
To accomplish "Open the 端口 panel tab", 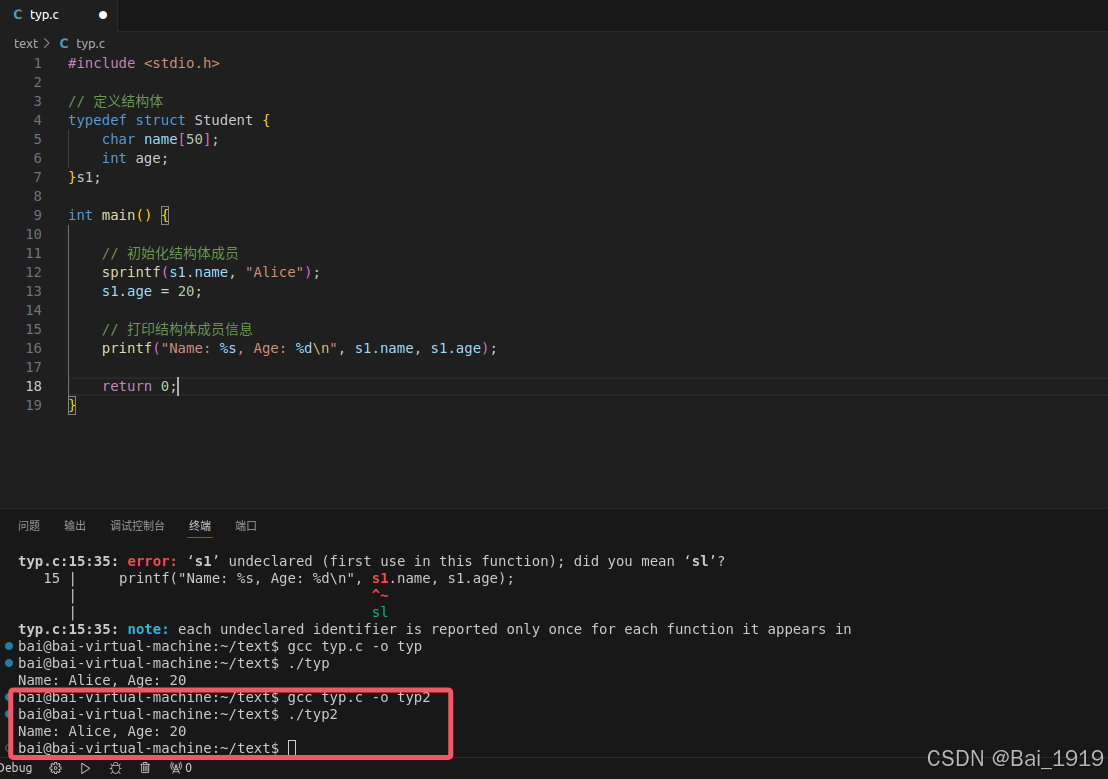I will click(x=245, y=525).
